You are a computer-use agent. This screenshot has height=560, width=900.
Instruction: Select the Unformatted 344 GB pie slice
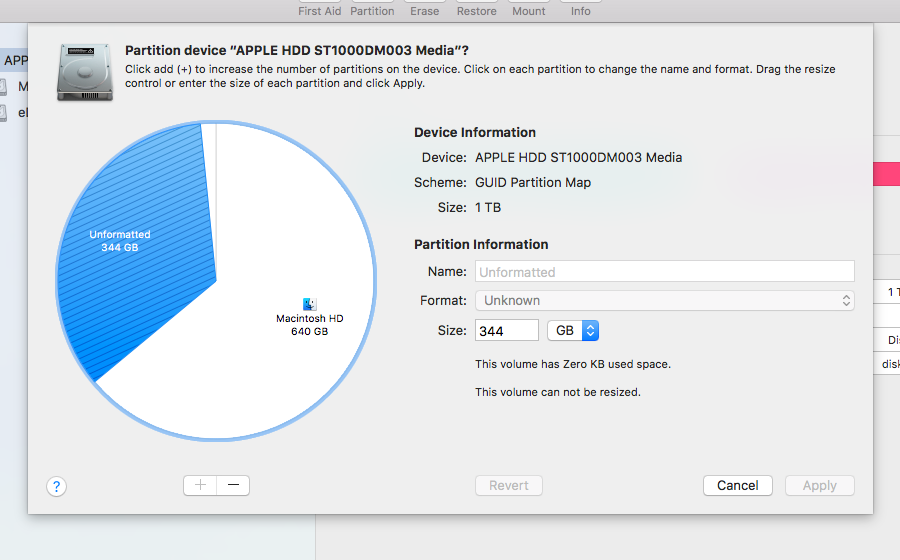(x=138, y=252)
